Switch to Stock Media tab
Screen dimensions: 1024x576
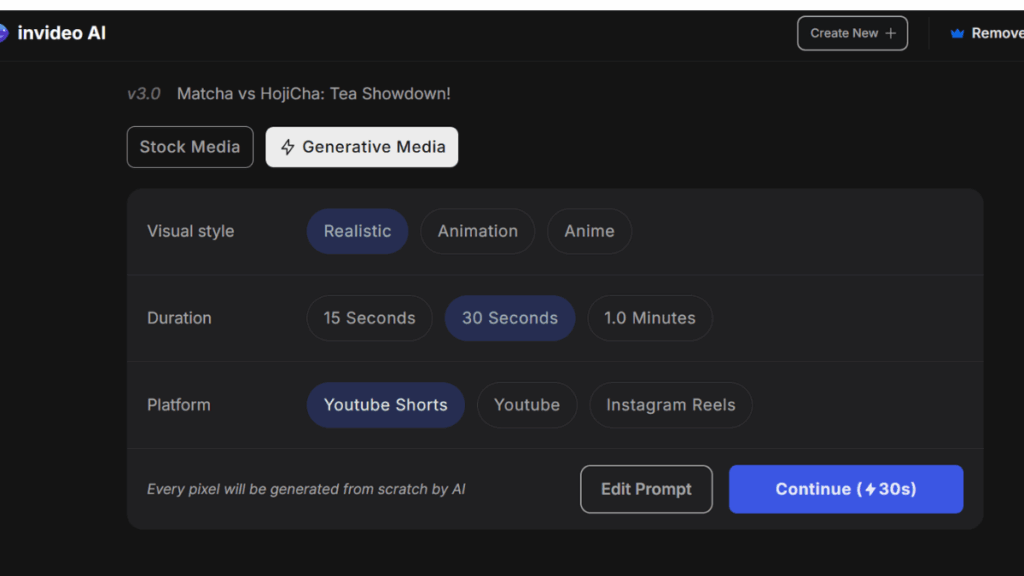(x=190, y=147)
